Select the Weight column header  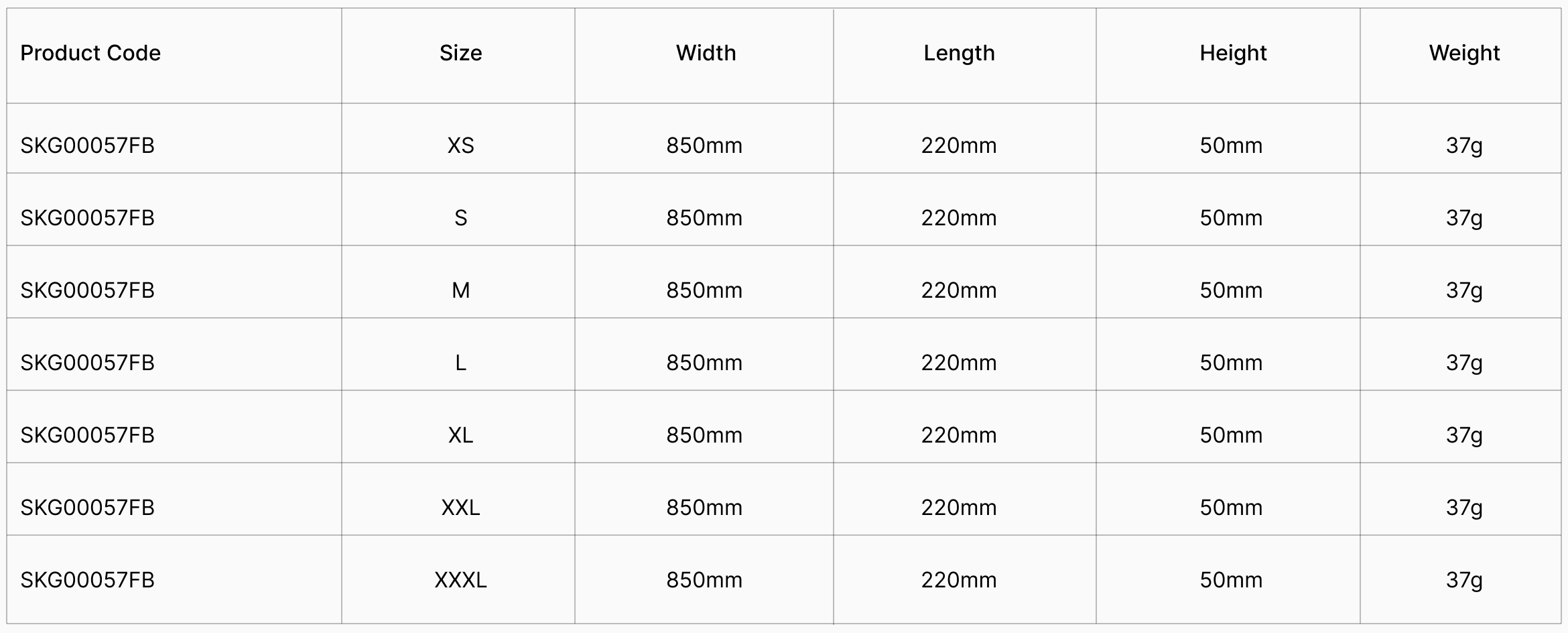click(x=1464, y=53)
